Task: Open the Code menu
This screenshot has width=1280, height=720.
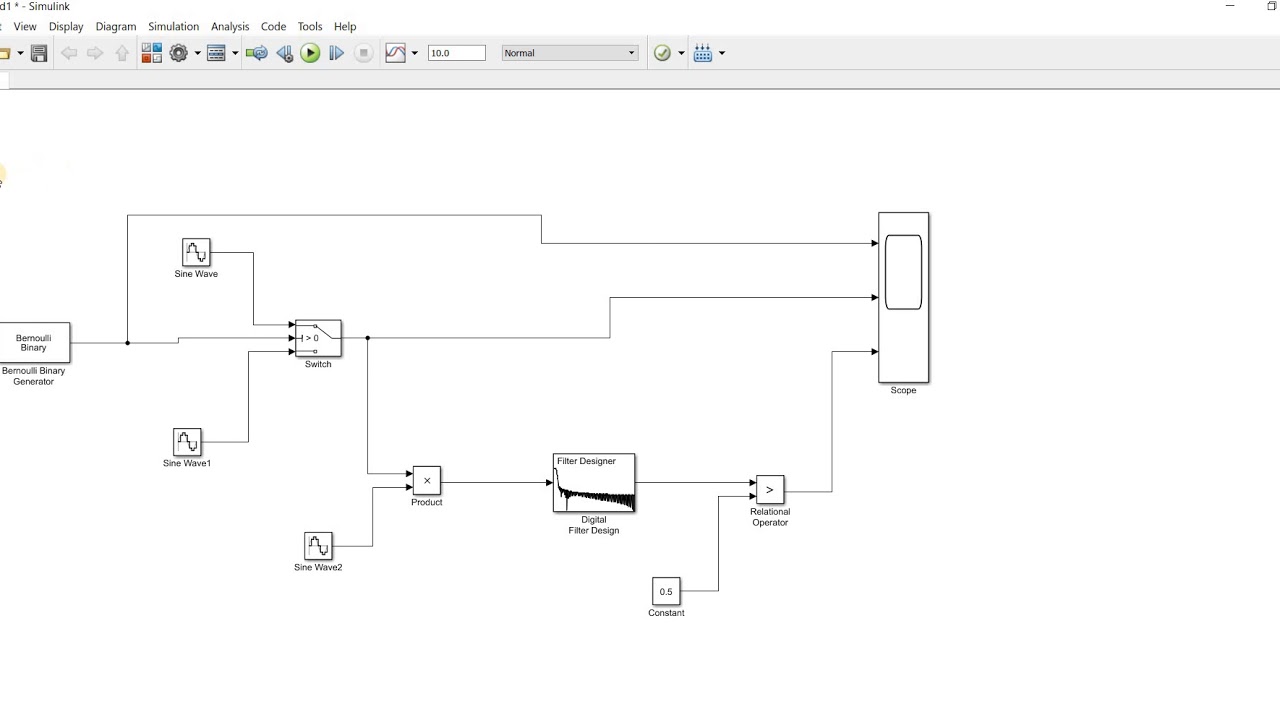Action: pyautogui.click(x=273, y=26)
